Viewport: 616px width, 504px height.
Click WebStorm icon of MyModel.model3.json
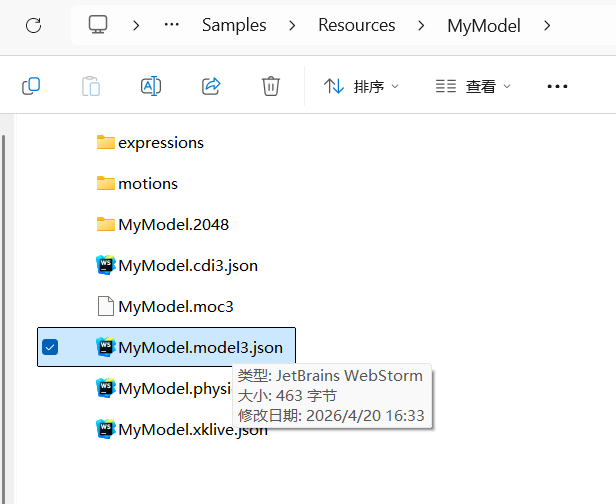pyautogui.click(x=106, y=347)
